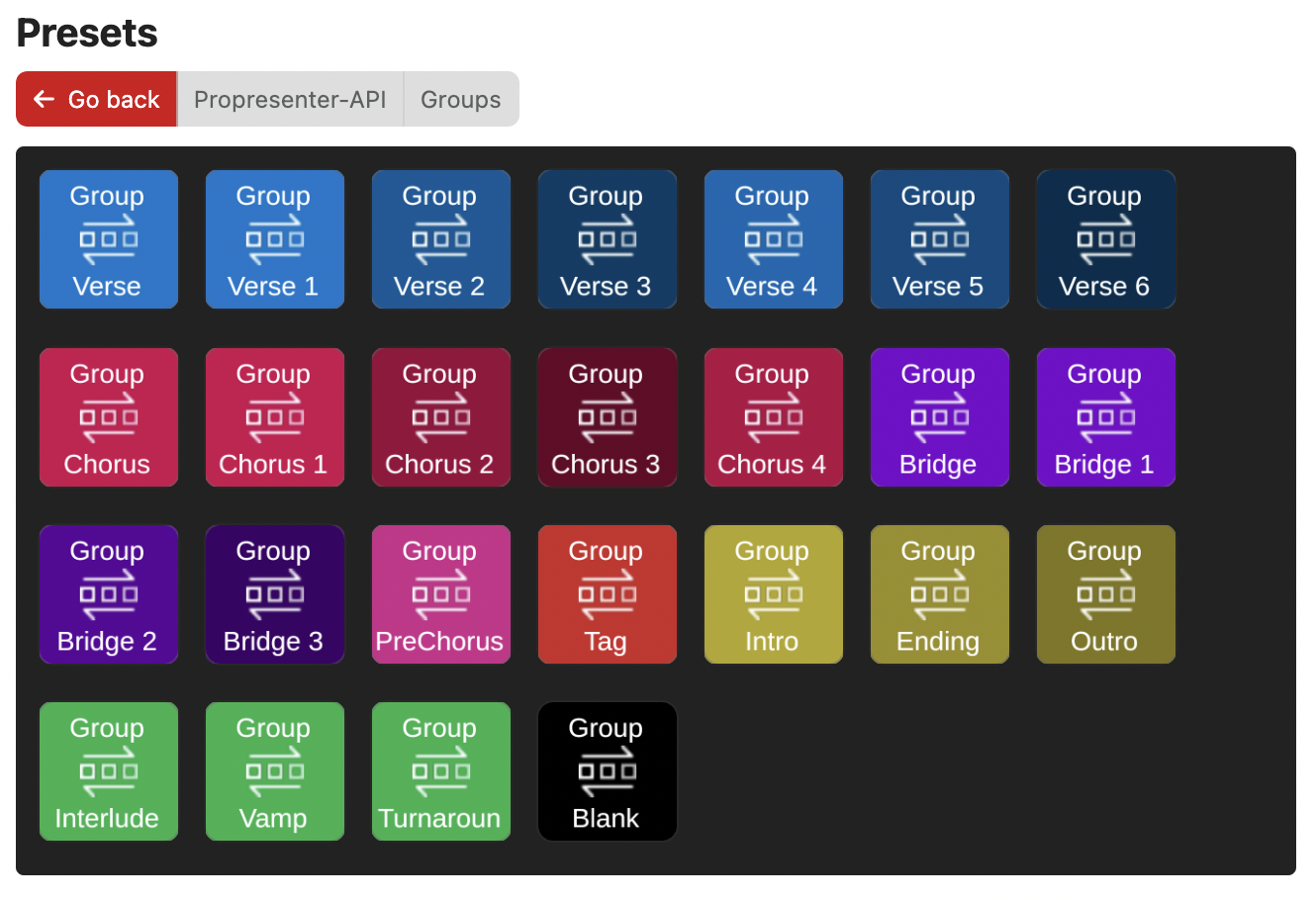Click the Group Vamp preset tile
Viewport: 1316px width, 900px height.
[x=275, y=771]
